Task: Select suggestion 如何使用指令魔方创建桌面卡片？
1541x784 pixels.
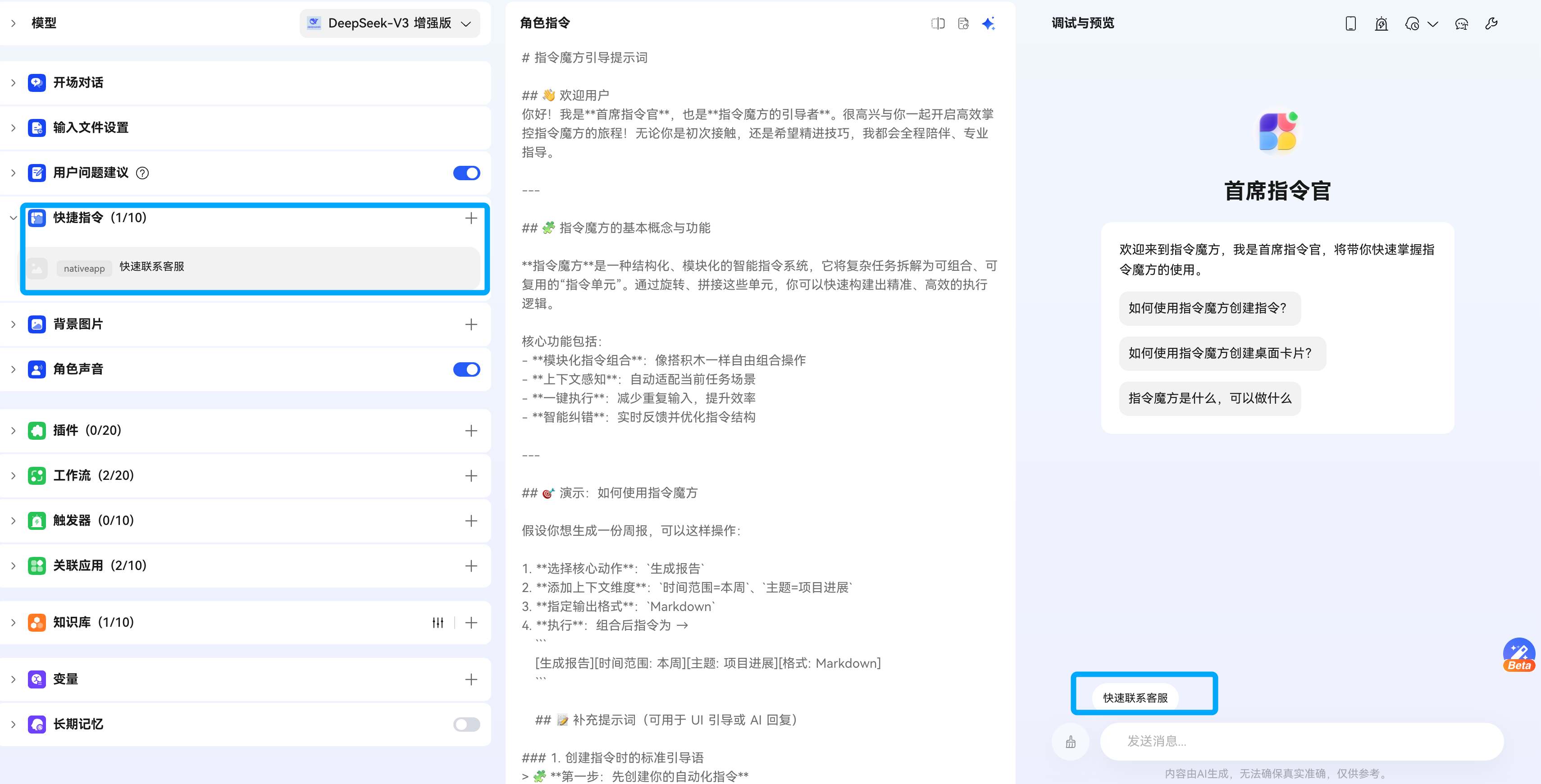Action: (x=1222, y=353)
